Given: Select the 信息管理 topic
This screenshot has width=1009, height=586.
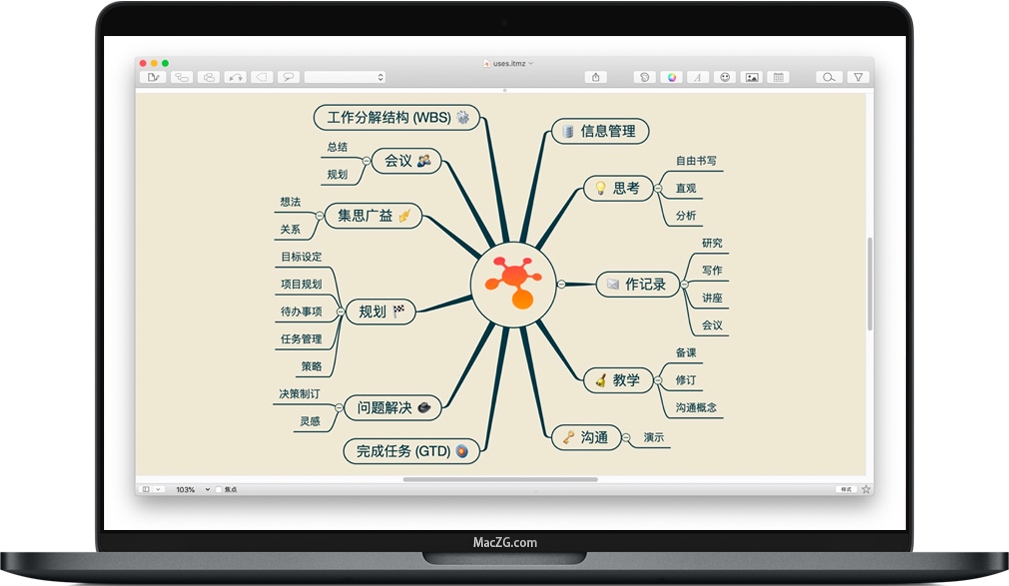Looking at the screenshot, I should pyautogui.click(x=600, y=131).
